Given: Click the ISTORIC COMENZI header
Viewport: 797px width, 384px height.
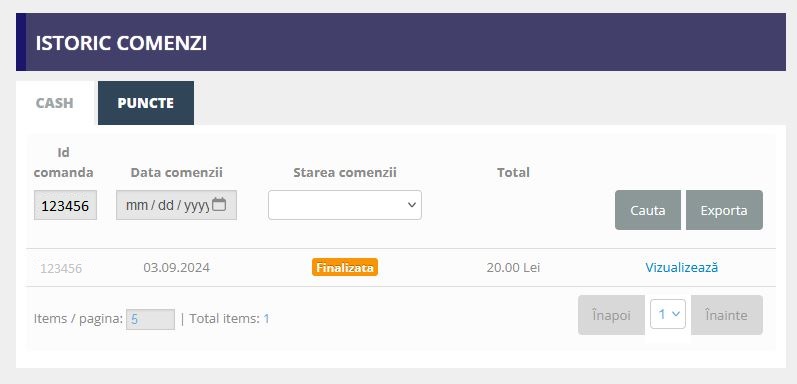Looking at the screenshot, I should (x=121, y=43).
